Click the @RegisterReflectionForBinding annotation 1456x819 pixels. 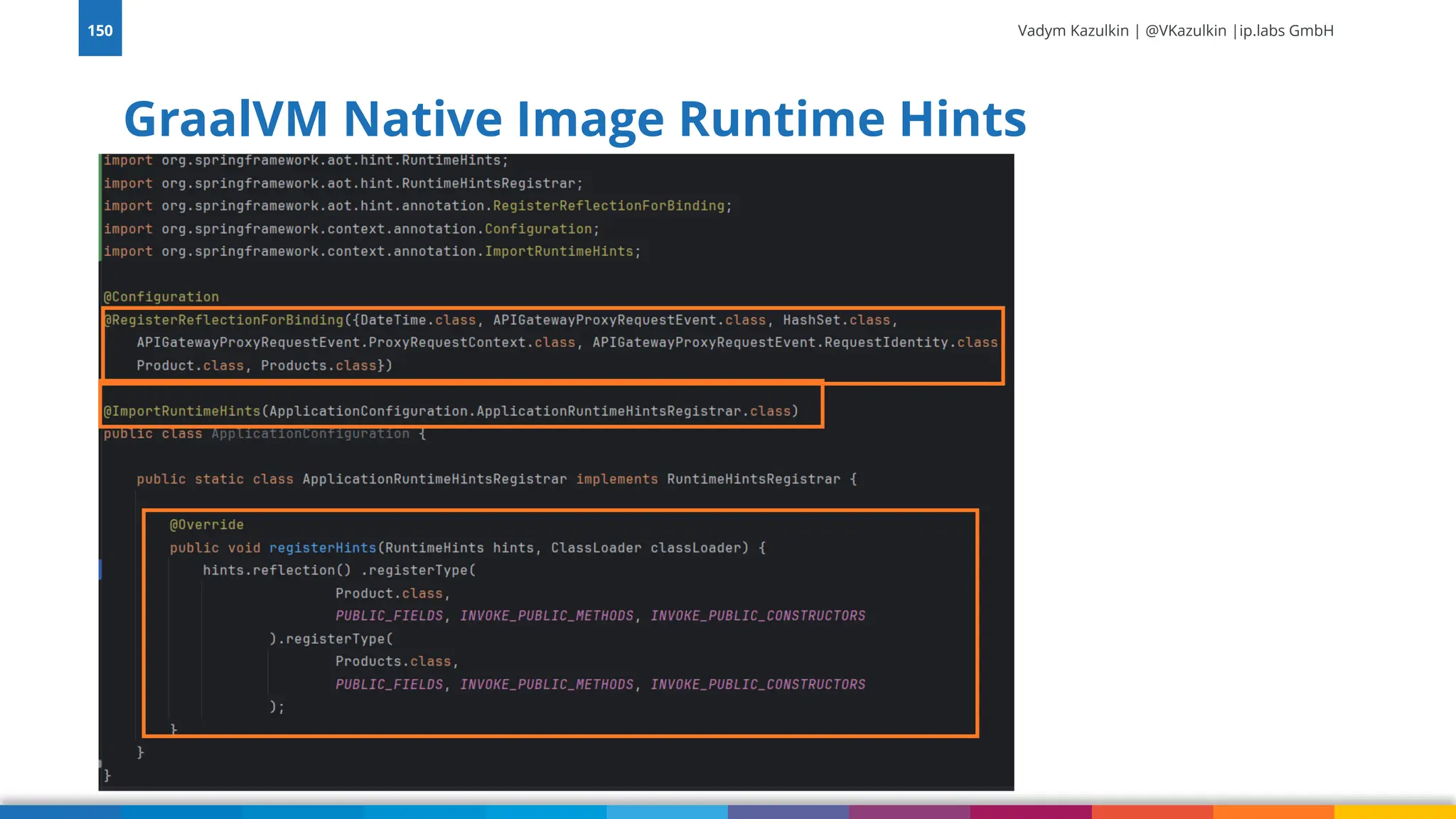point(224,320)
